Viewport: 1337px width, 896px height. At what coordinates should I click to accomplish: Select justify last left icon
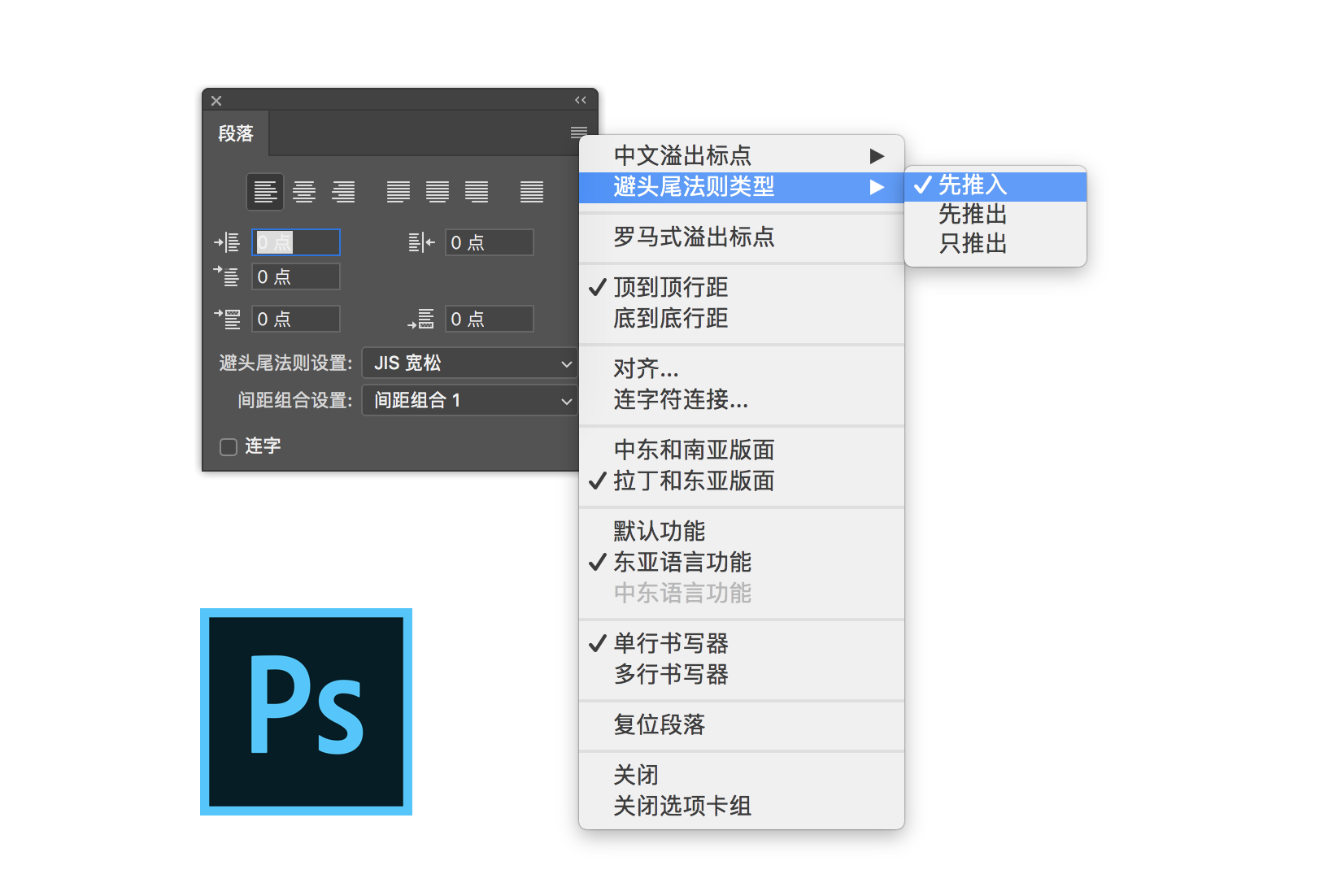pyautogui.click(x=398, y=192)
